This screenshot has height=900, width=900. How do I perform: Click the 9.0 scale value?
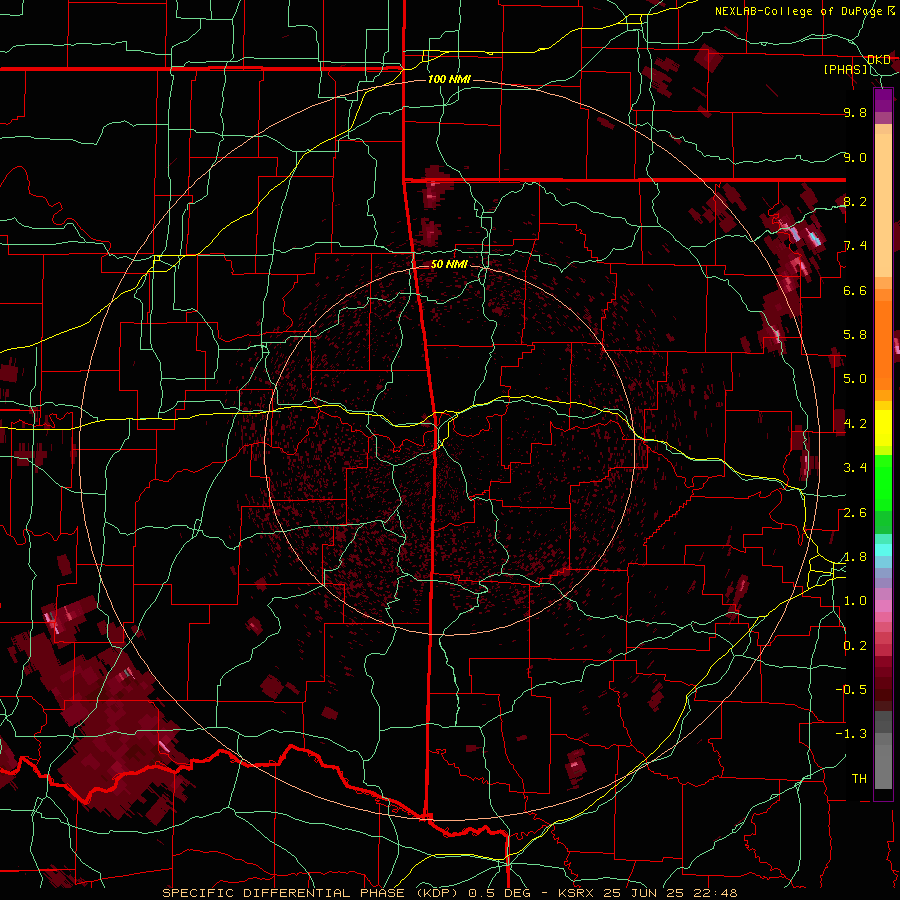pos(855,157)
